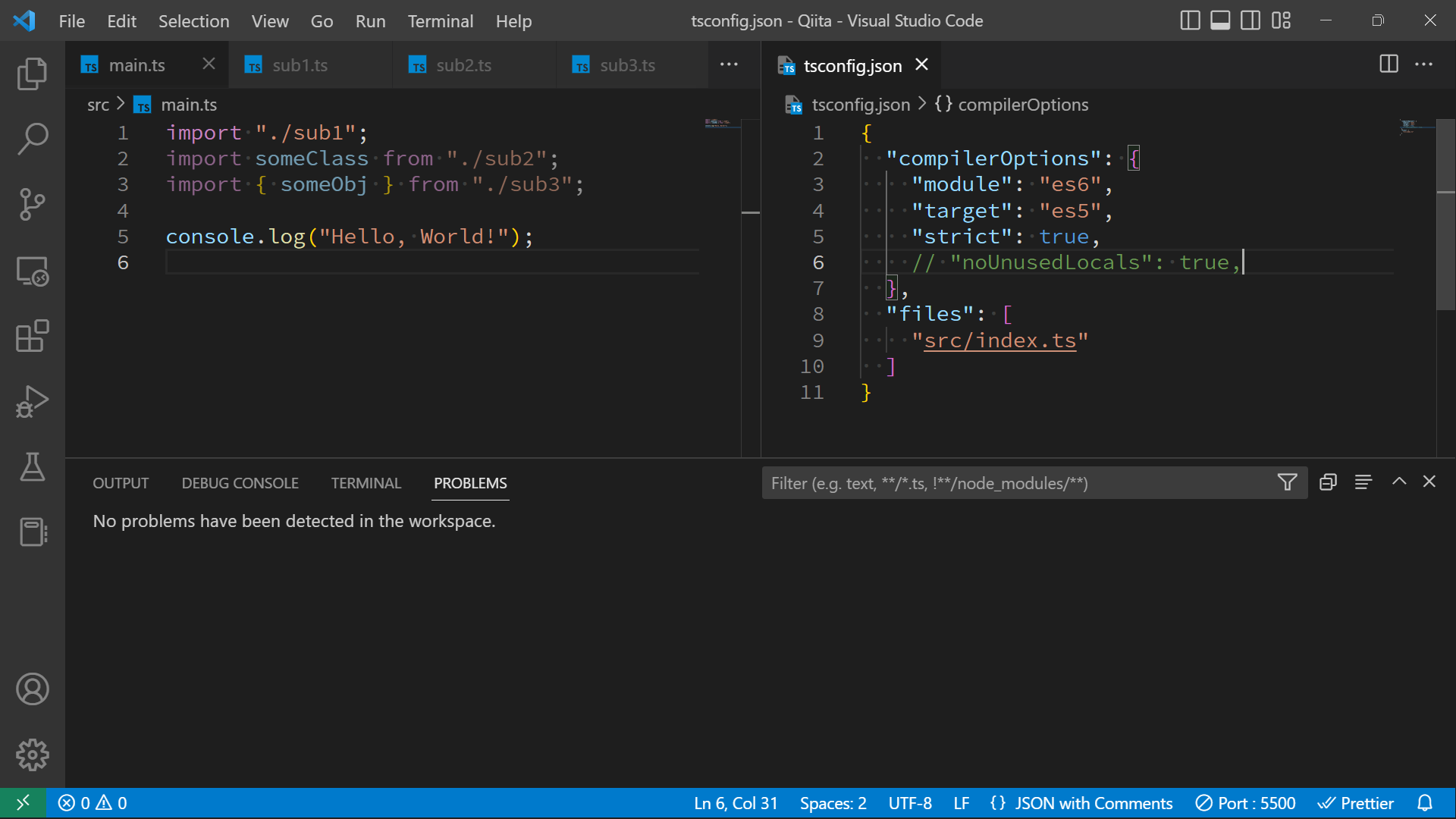Image resolution: width=1456 pixels, height=819 pixels.
Task: Open the Manage gear settings menu
Action: click(x=32, y=755)
